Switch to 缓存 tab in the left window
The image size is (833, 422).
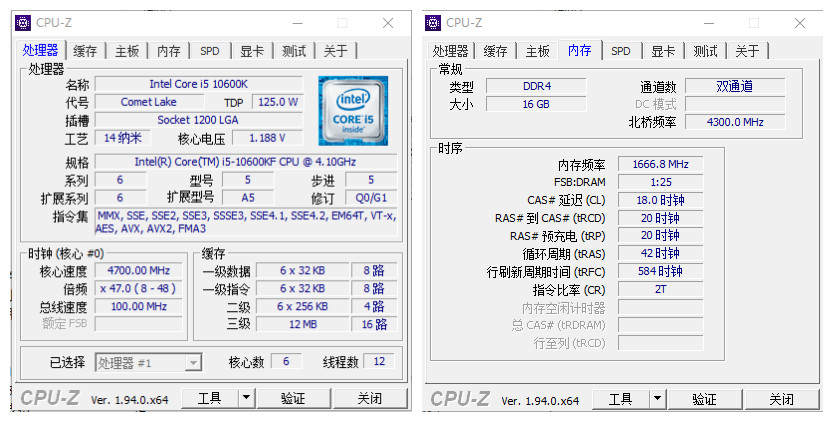(85, 51)
